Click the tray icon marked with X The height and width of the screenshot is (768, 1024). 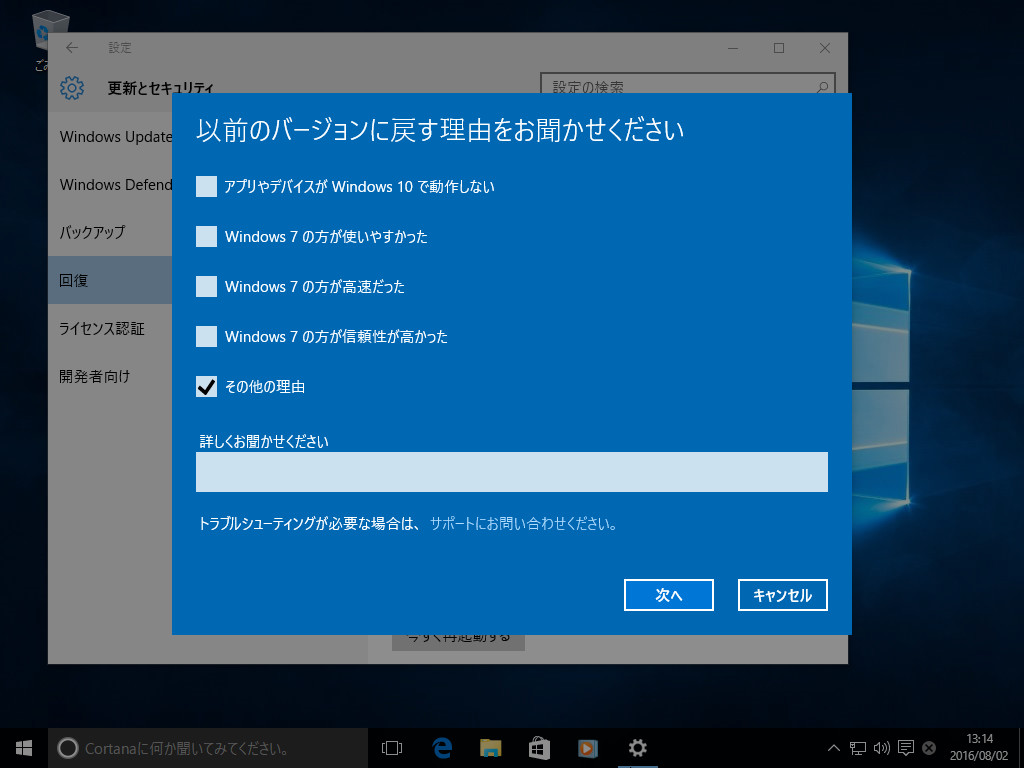click(929, 748)
